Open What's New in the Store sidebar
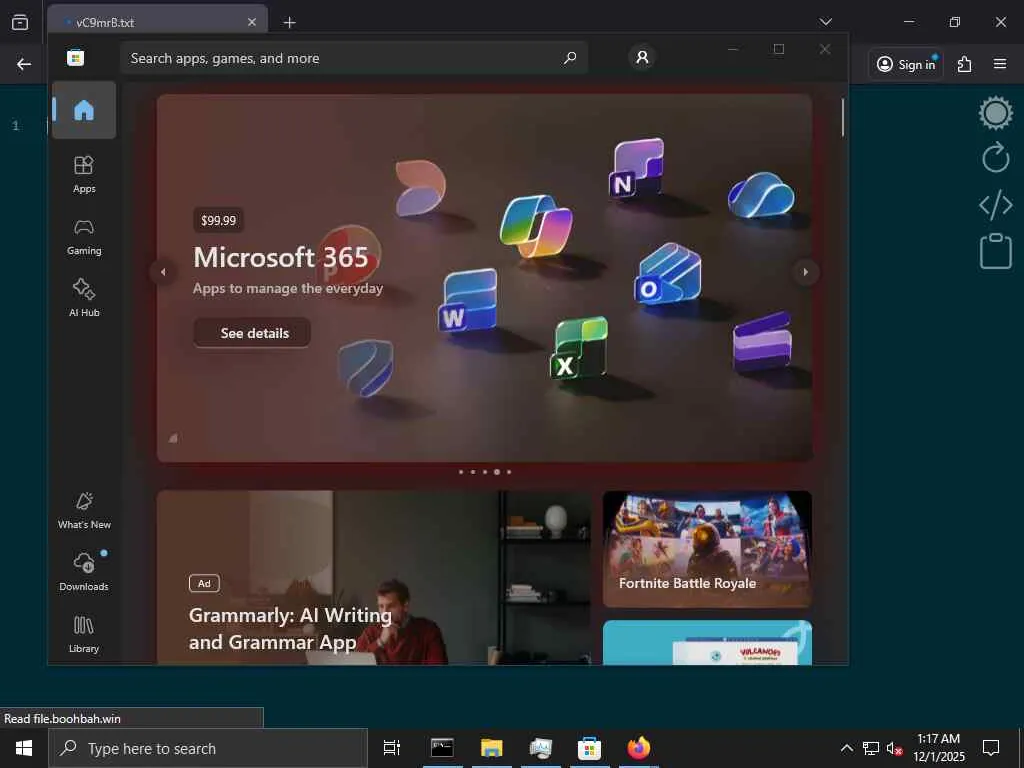The width and height of the screenshot is (1024, 768). pyautogui.click(x=84, y=511)
